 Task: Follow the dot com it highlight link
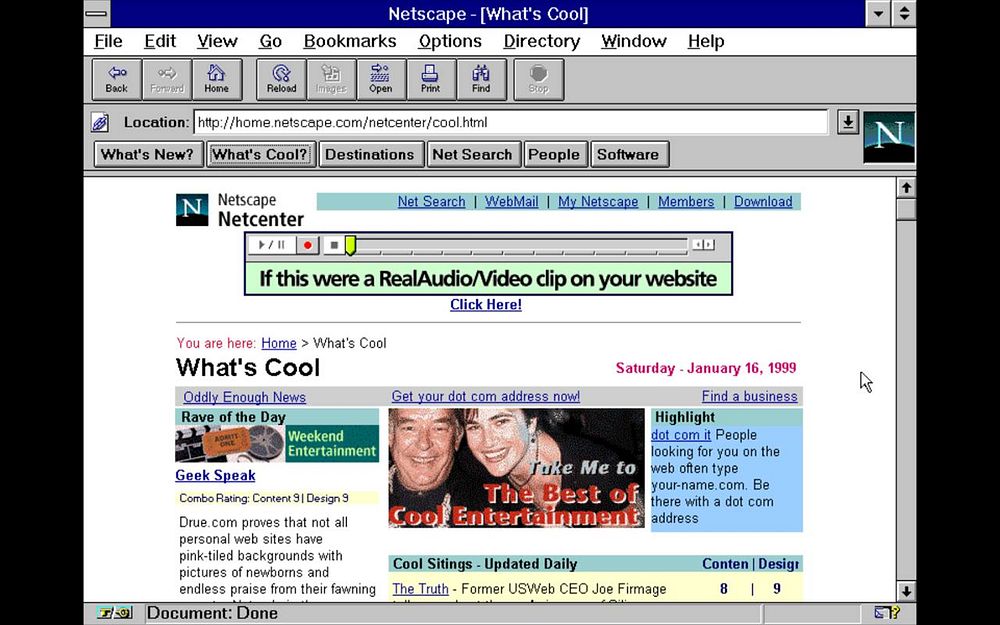[x=680, y=435]
